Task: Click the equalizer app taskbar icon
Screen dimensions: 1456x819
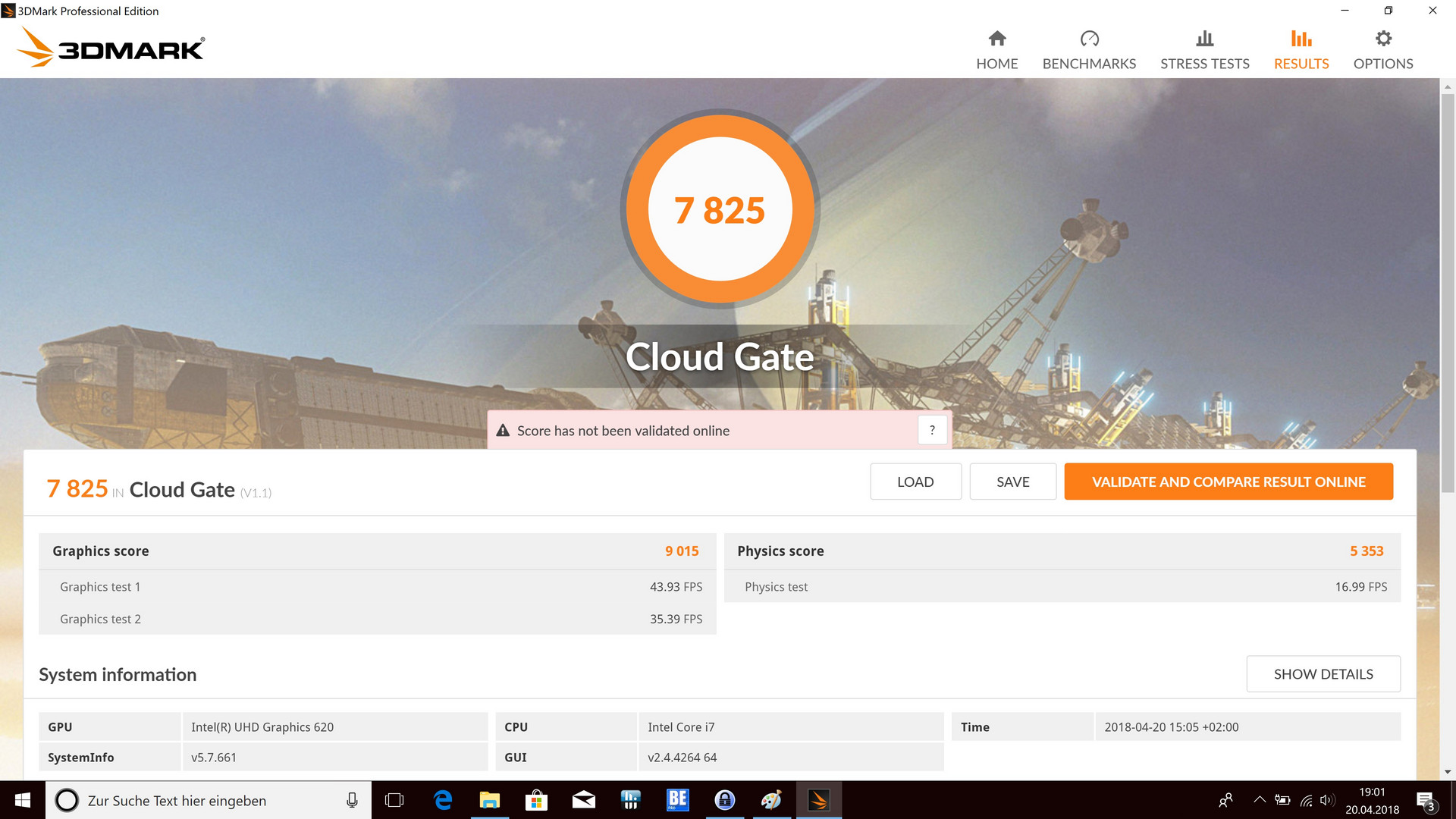Action: click(630, 800)
